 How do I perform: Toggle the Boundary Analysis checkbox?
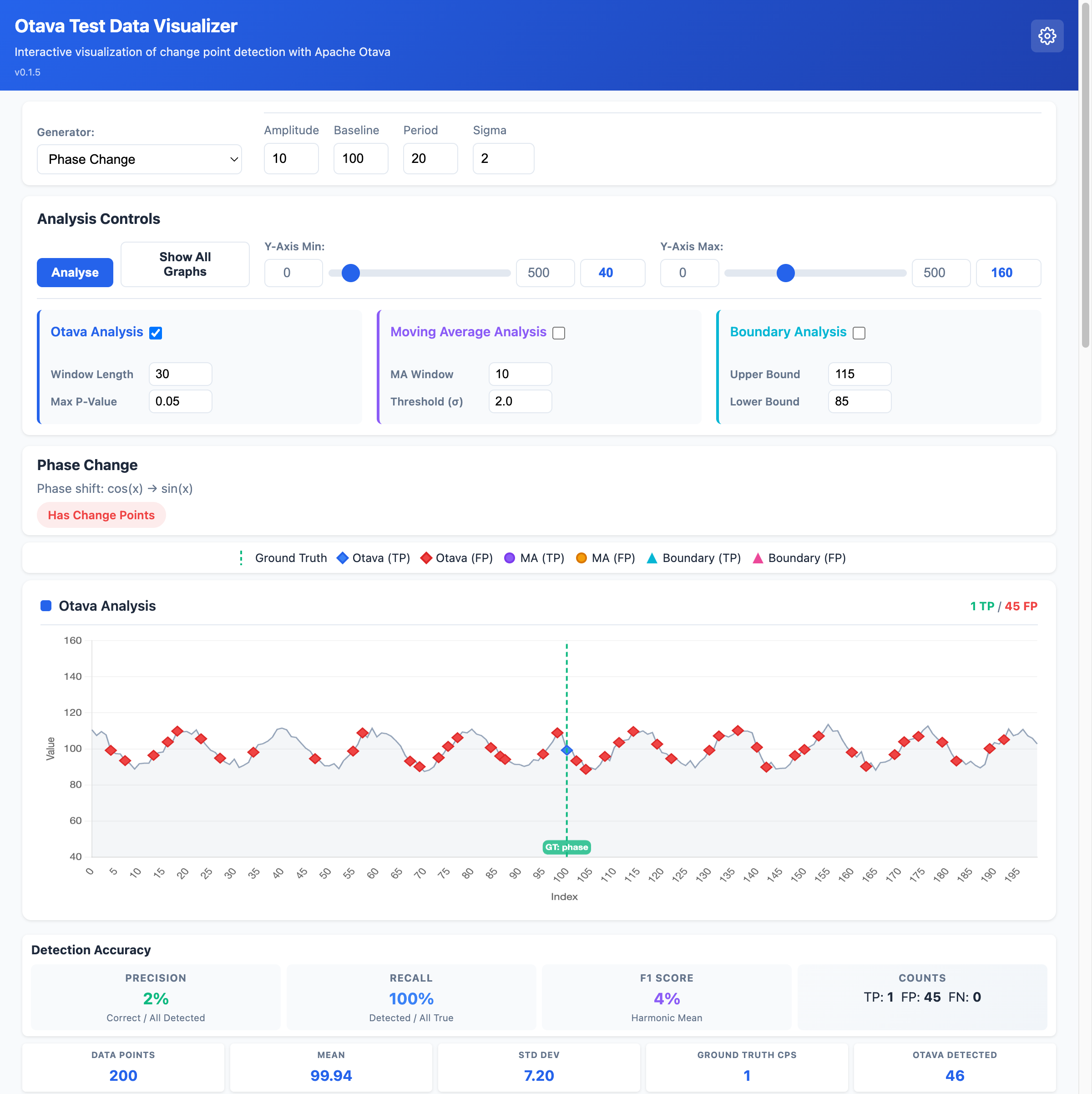(x=859, y=333)
